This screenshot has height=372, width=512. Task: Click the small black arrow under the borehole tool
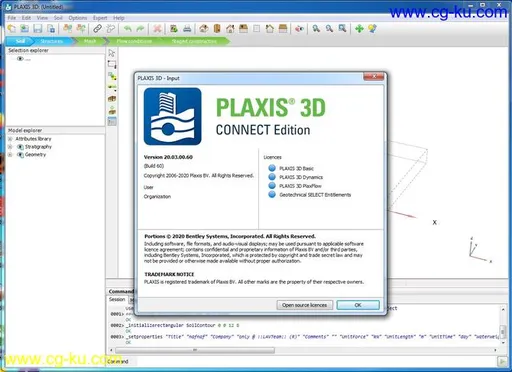pos(115,91)
